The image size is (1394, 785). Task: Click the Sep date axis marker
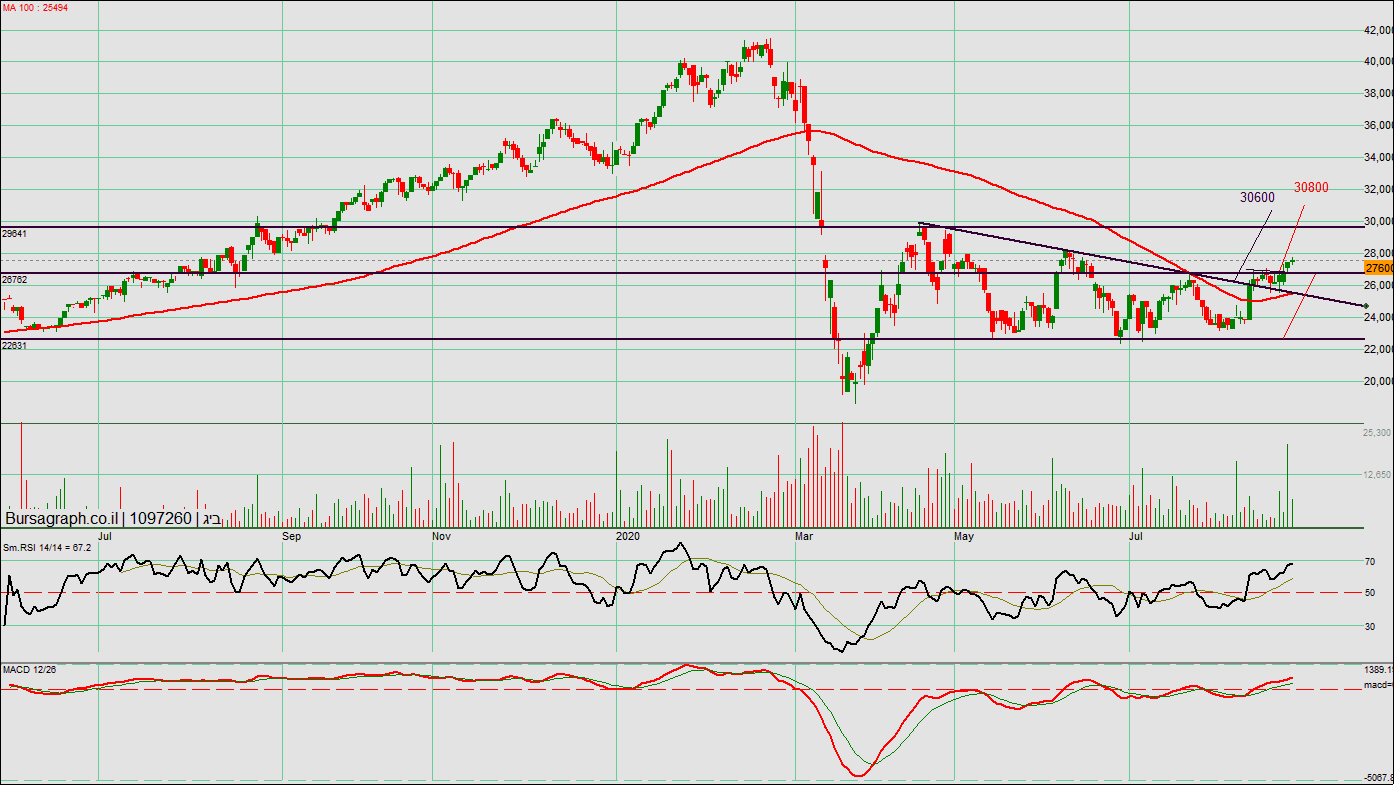(292, 537)
